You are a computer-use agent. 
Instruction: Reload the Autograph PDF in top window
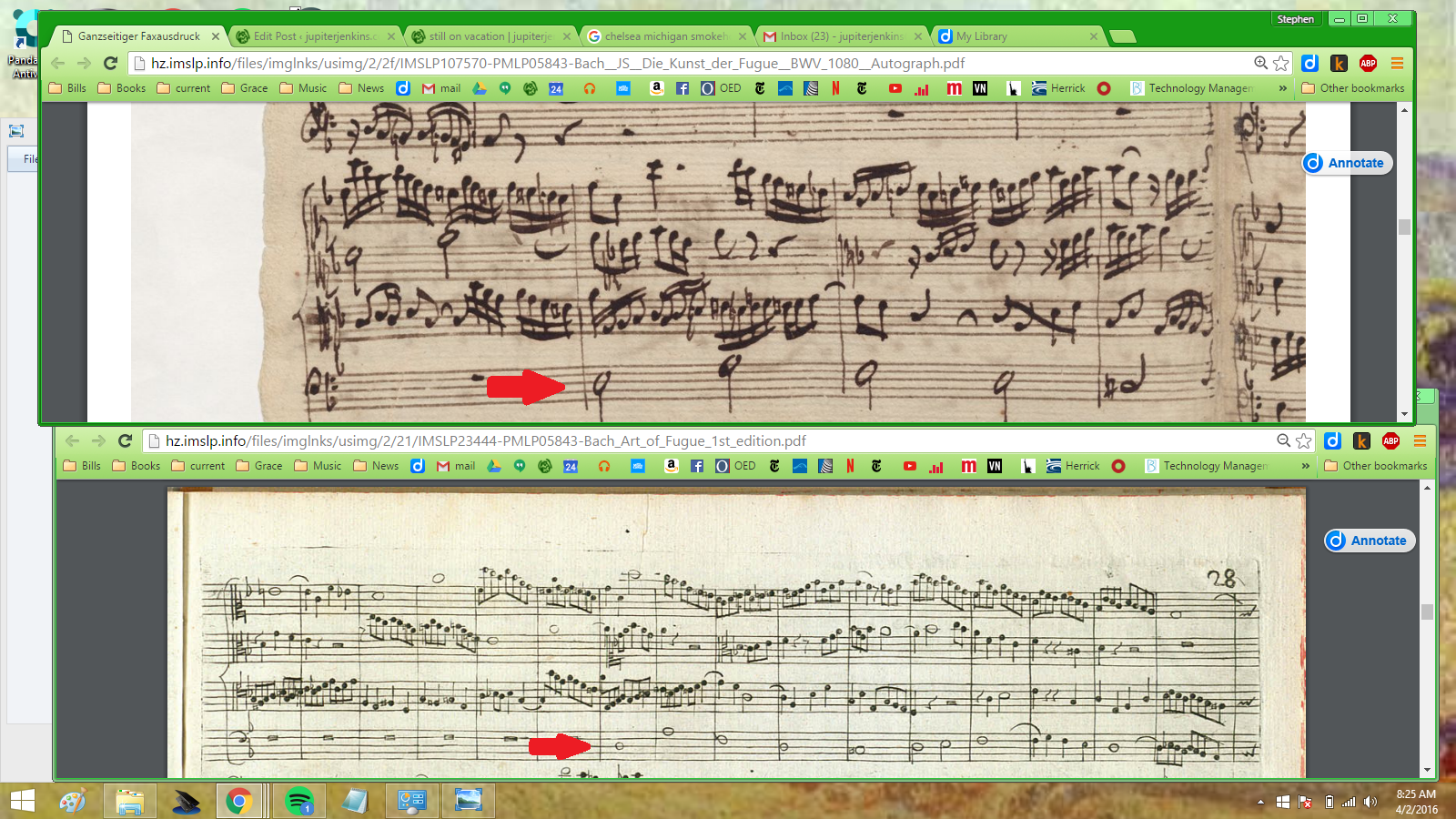coord(110,63)
